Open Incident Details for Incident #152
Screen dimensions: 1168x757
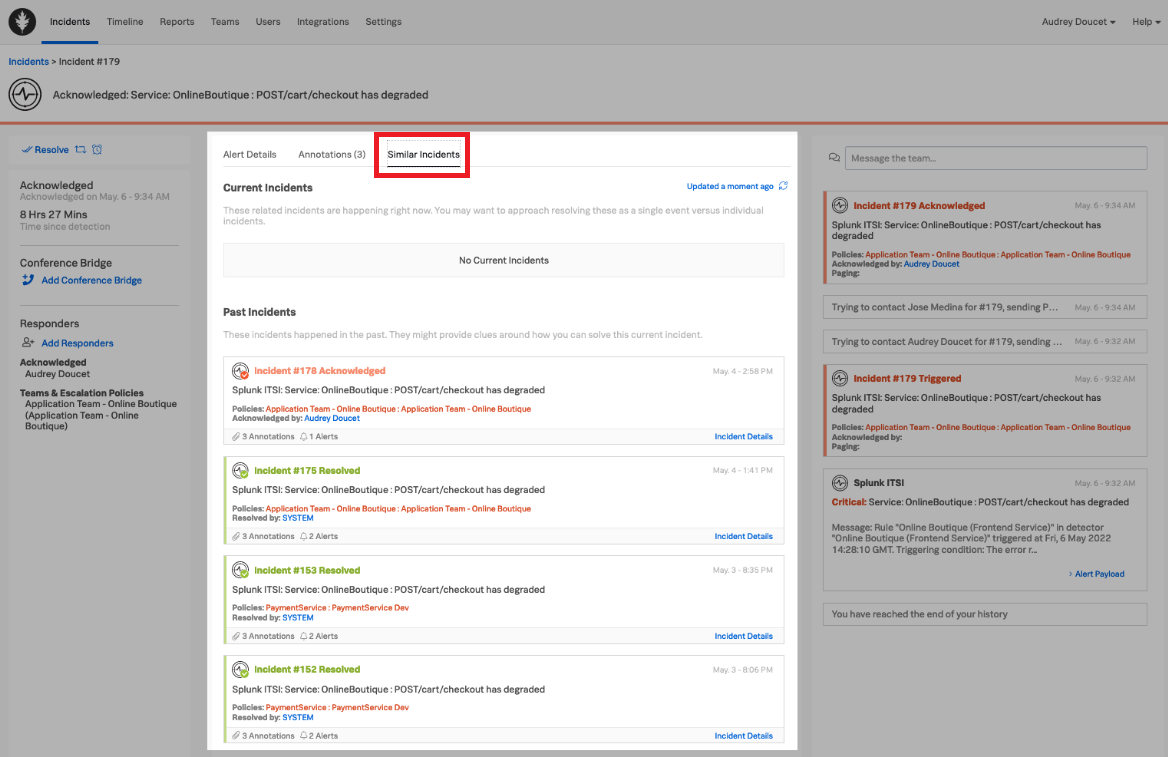[743, 736]
